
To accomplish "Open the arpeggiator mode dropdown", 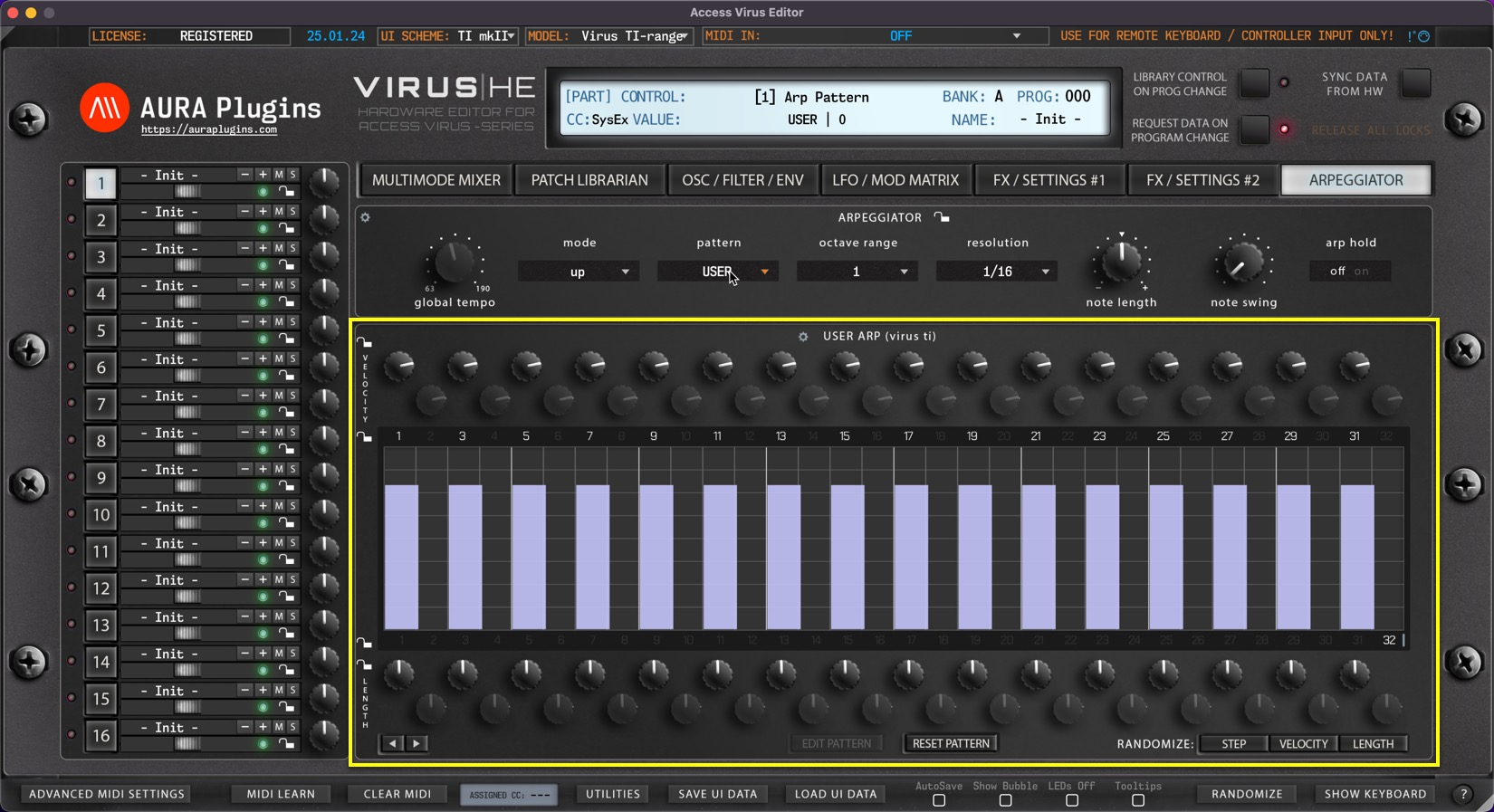I will pos(578,272).
